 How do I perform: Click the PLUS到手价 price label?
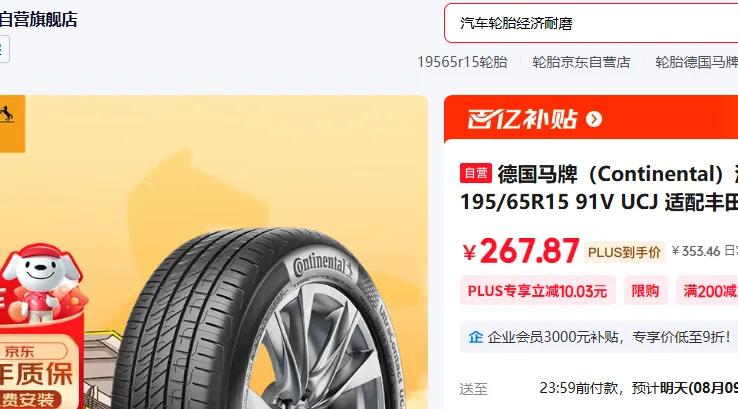(x=624, y=252)
